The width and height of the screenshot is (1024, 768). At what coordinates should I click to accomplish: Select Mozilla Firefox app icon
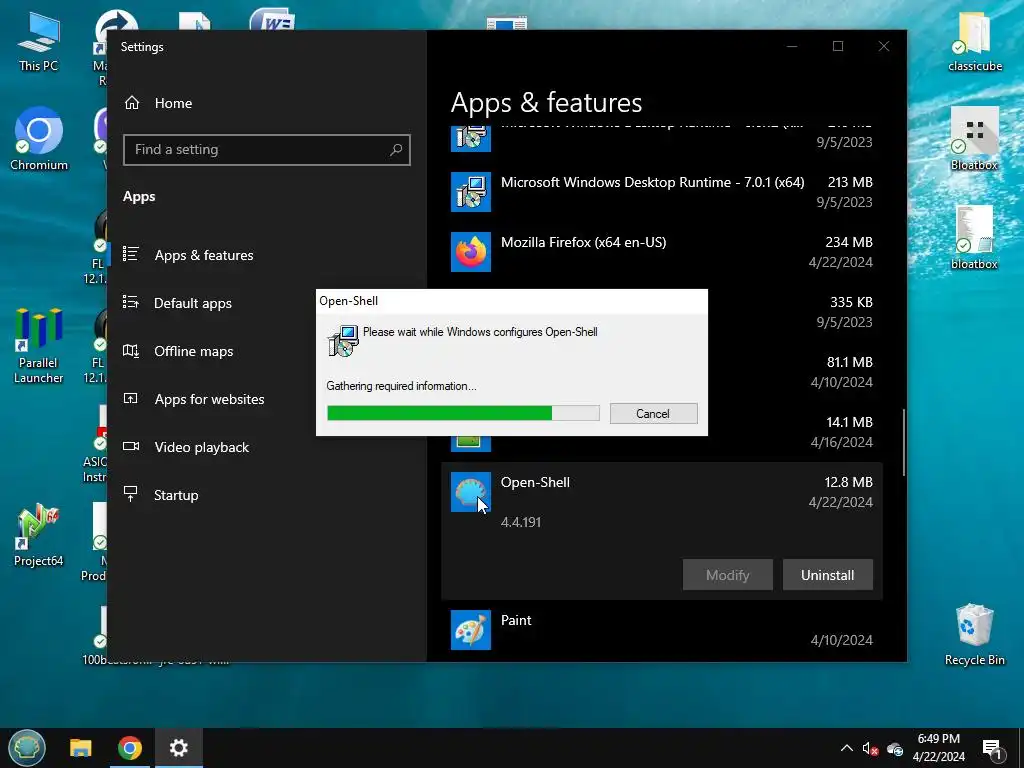coord(470,252)
